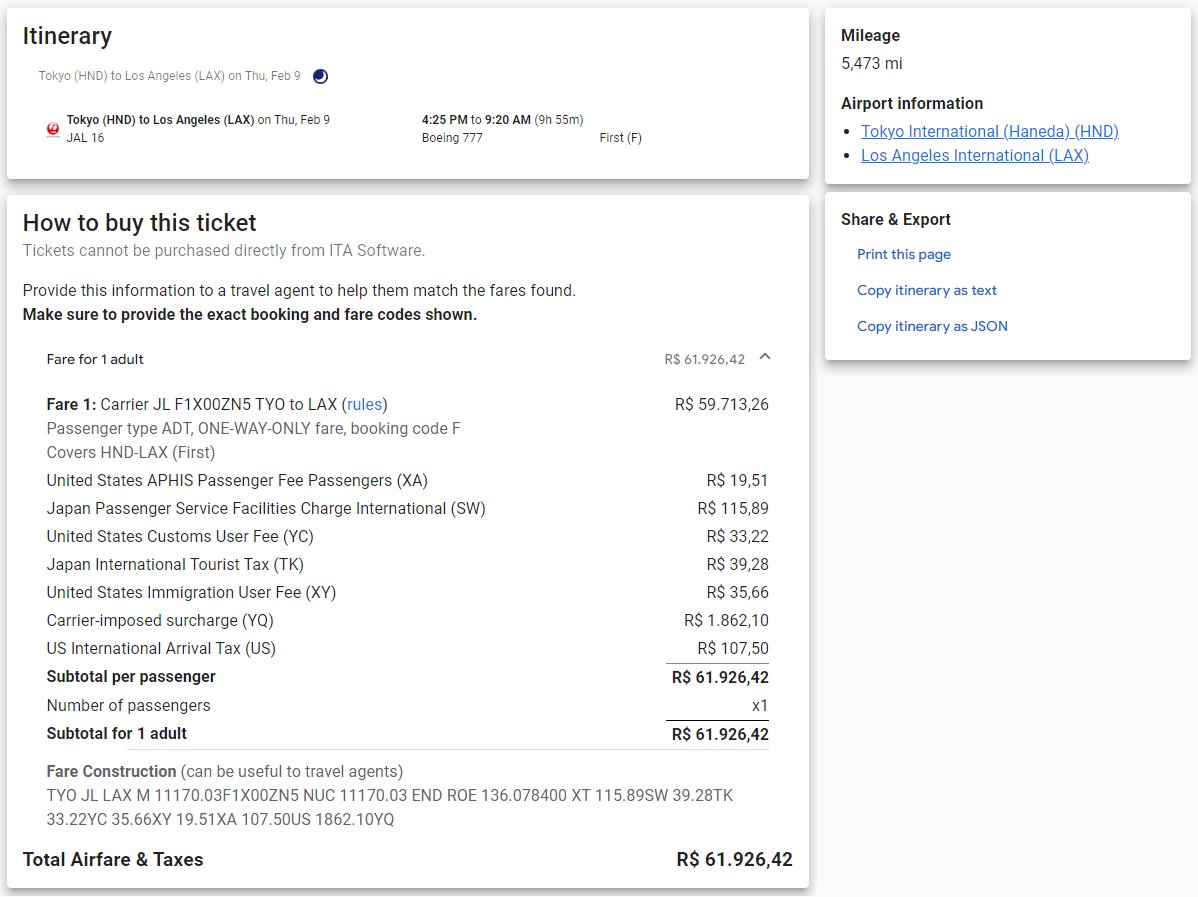
Task: Click US International Arrival Tax (US) label
Action: pyautogui.click(x=161, y=649)
